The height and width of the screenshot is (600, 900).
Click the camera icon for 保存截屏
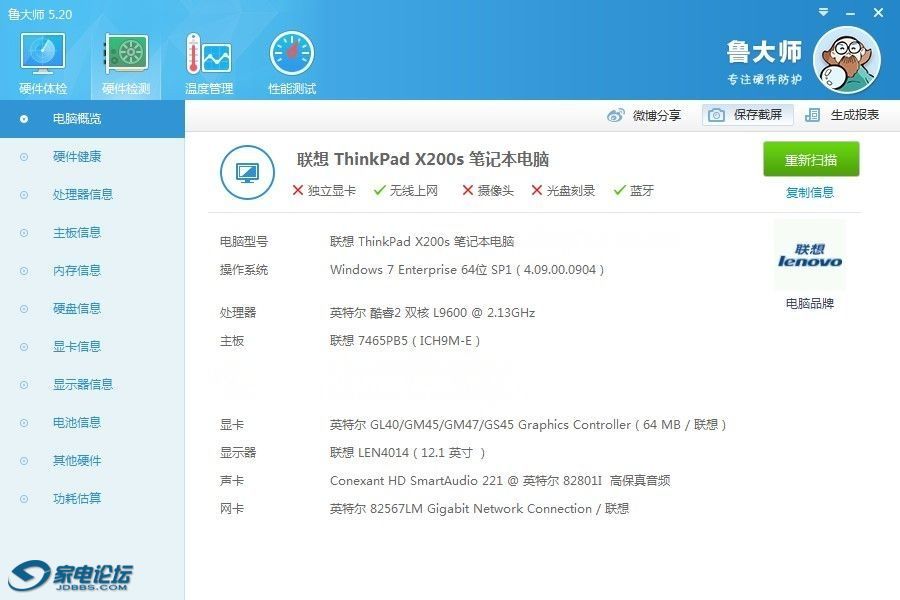[x=716, y=115]
